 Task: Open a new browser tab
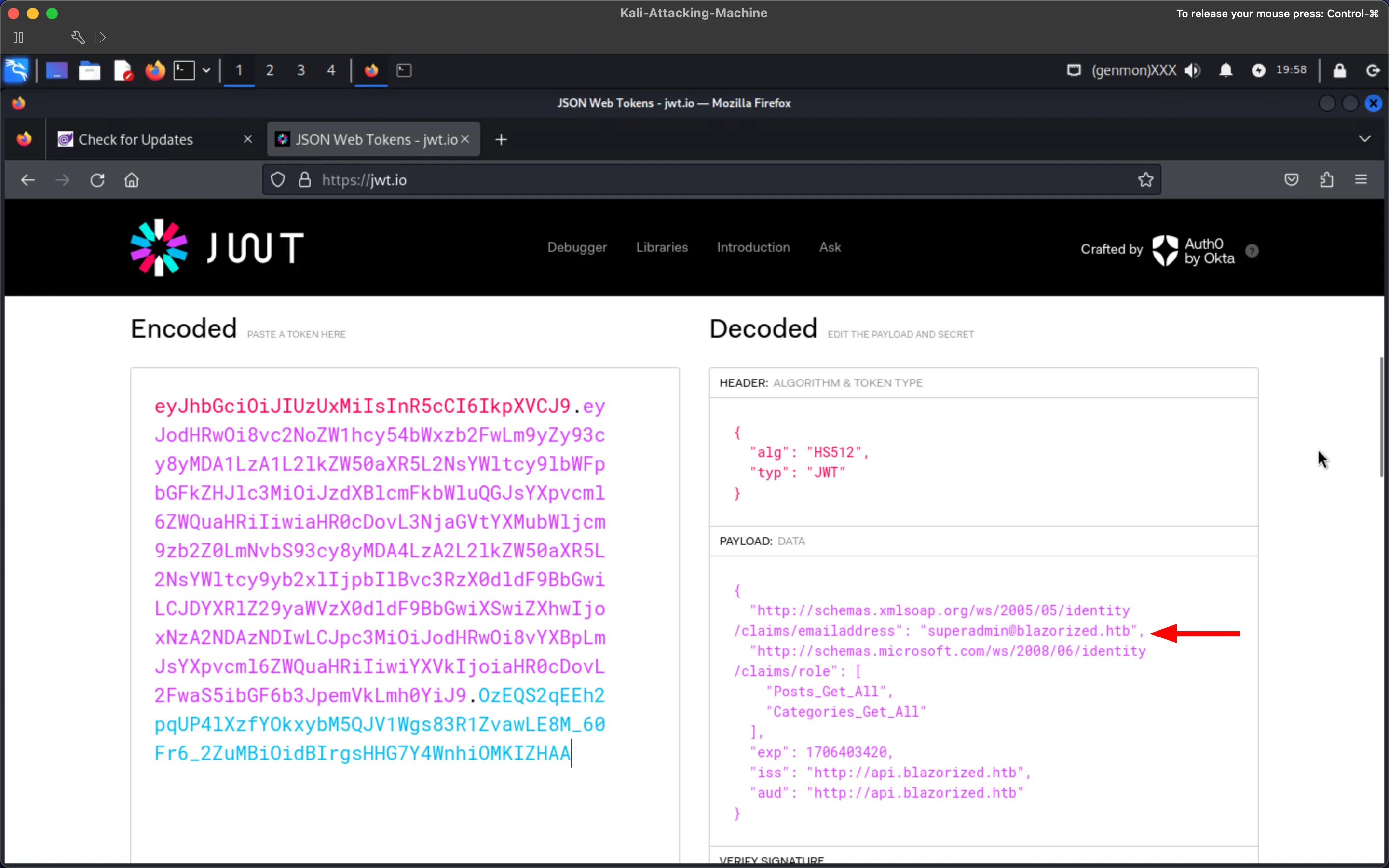(x=501, y=139)
